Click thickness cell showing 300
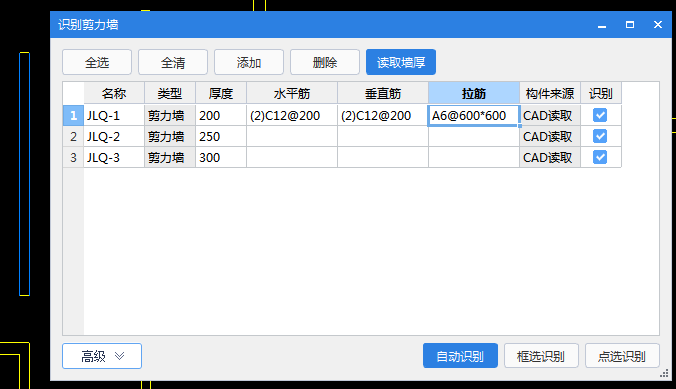676x389 pixels. point(221,157)
